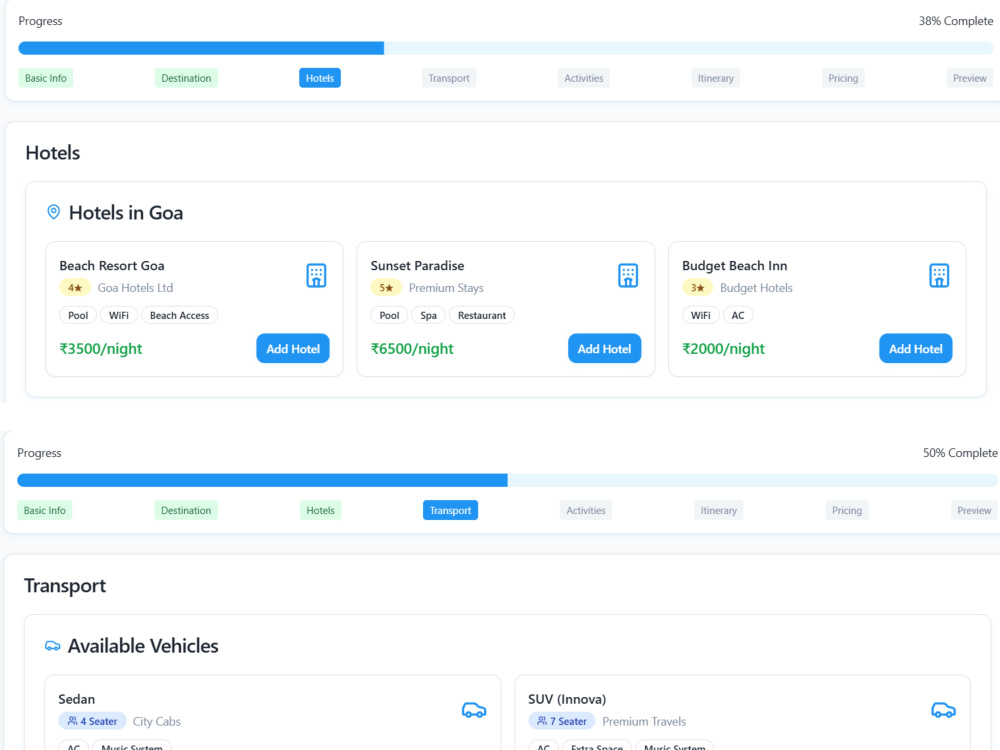Click the 50% Complete label
Image resolution: width=1000 pixels, height=750 pixels.
coord(960,453)
